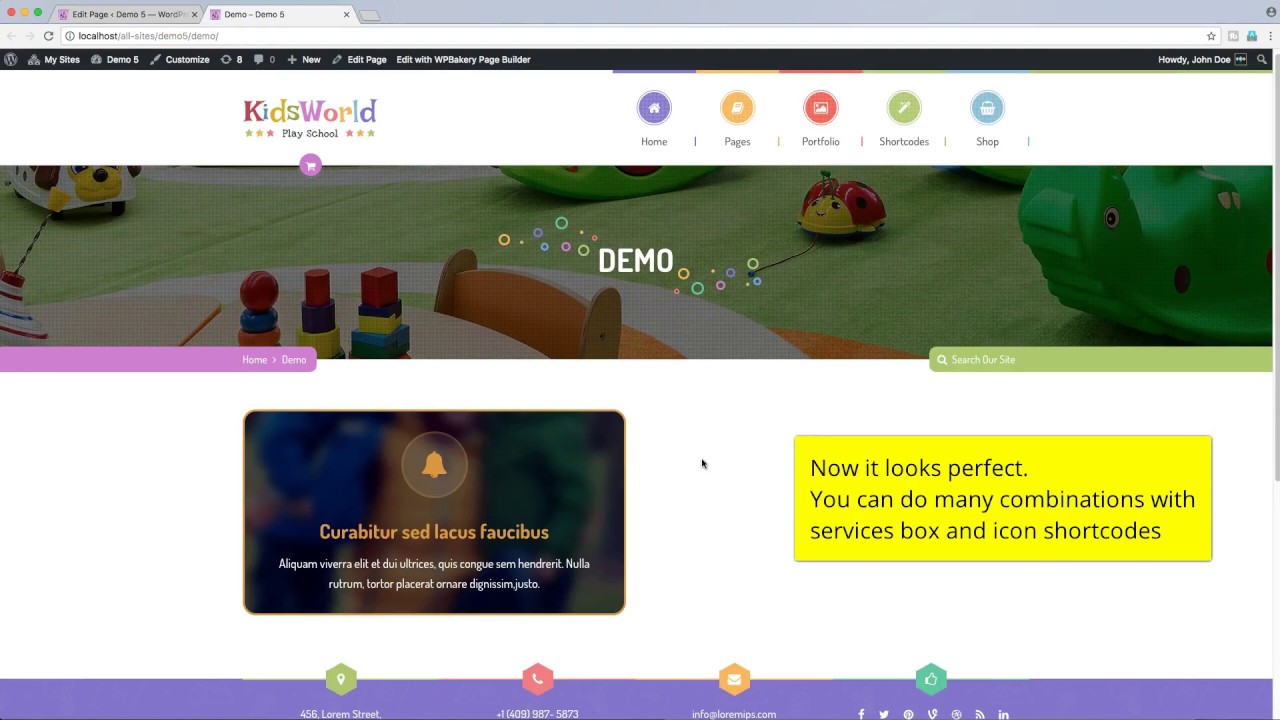Open the Vine footer icon
Screen dimensions: 1280x720
click(932, 714)
